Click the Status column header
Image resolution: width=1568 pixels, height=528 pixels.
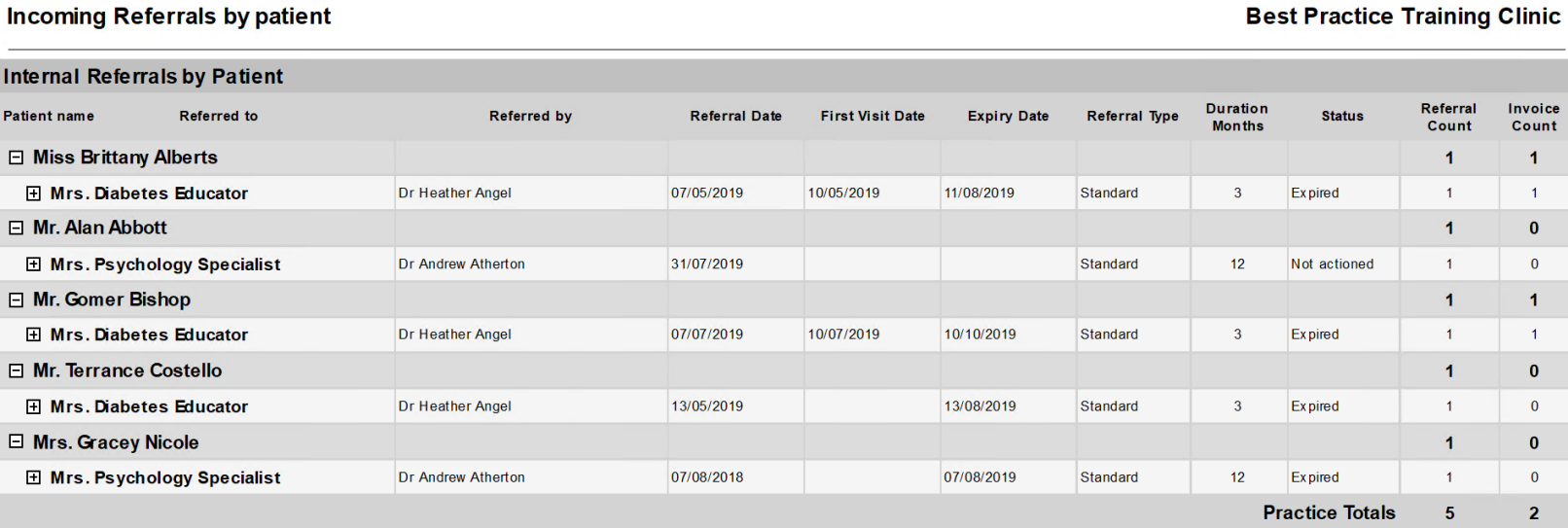tap(1342, 116)
